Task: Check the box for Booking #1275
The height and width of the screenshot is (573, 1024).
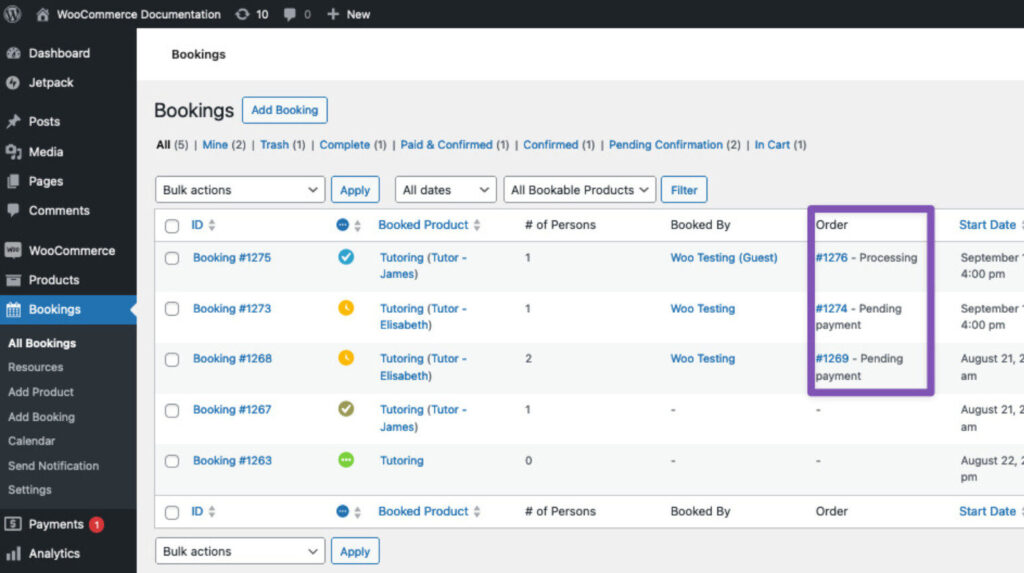Action: coord(172,258)
